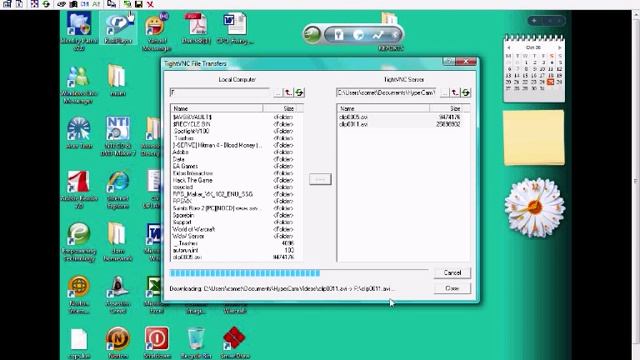The width and height of the screenshot is (640, 360).
Task: Open the PDF document on the desktop
Action: (196, 29)
